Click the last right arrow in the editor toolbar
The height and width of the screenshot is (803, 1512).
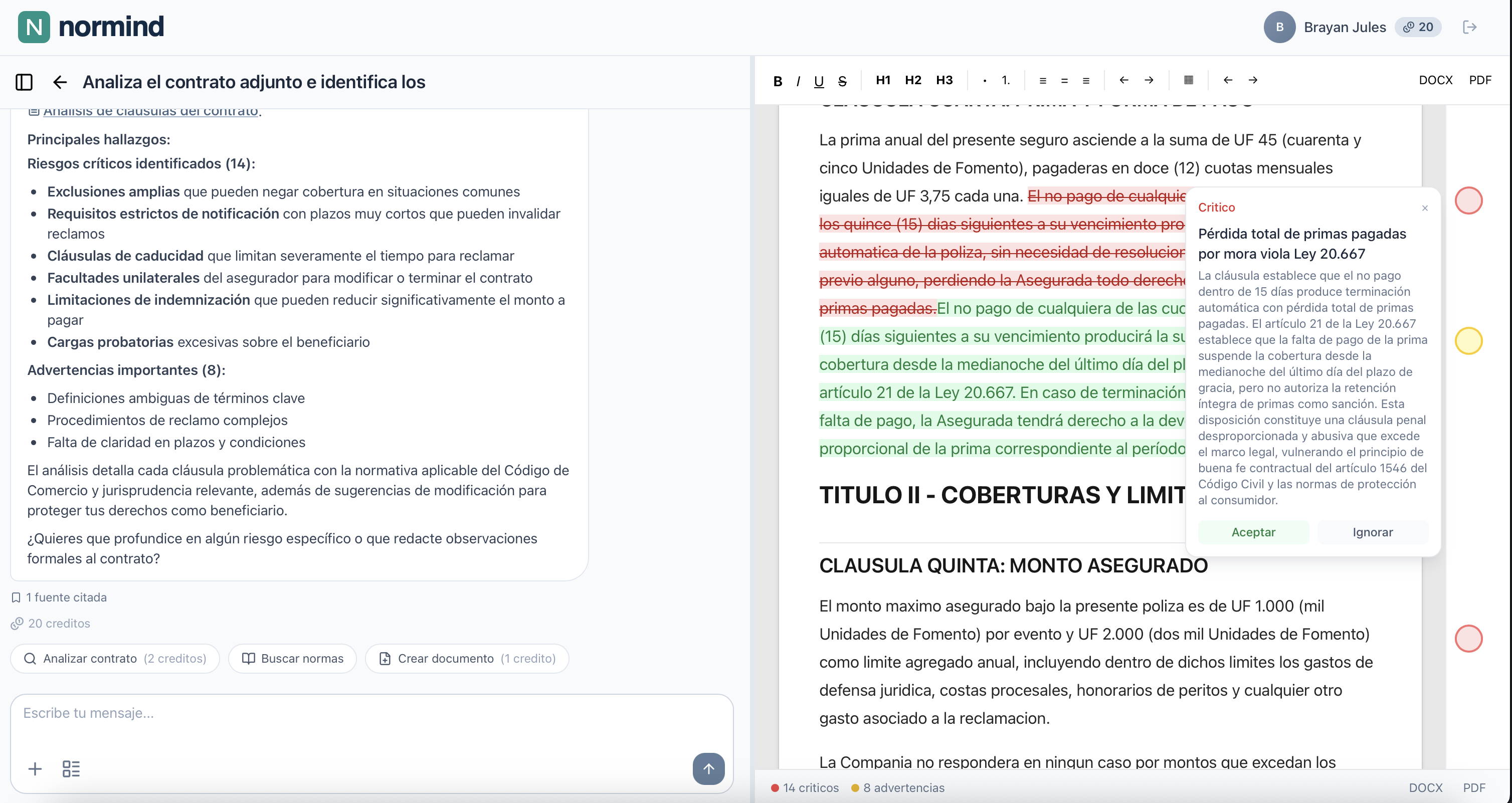tap(1253, 80)
